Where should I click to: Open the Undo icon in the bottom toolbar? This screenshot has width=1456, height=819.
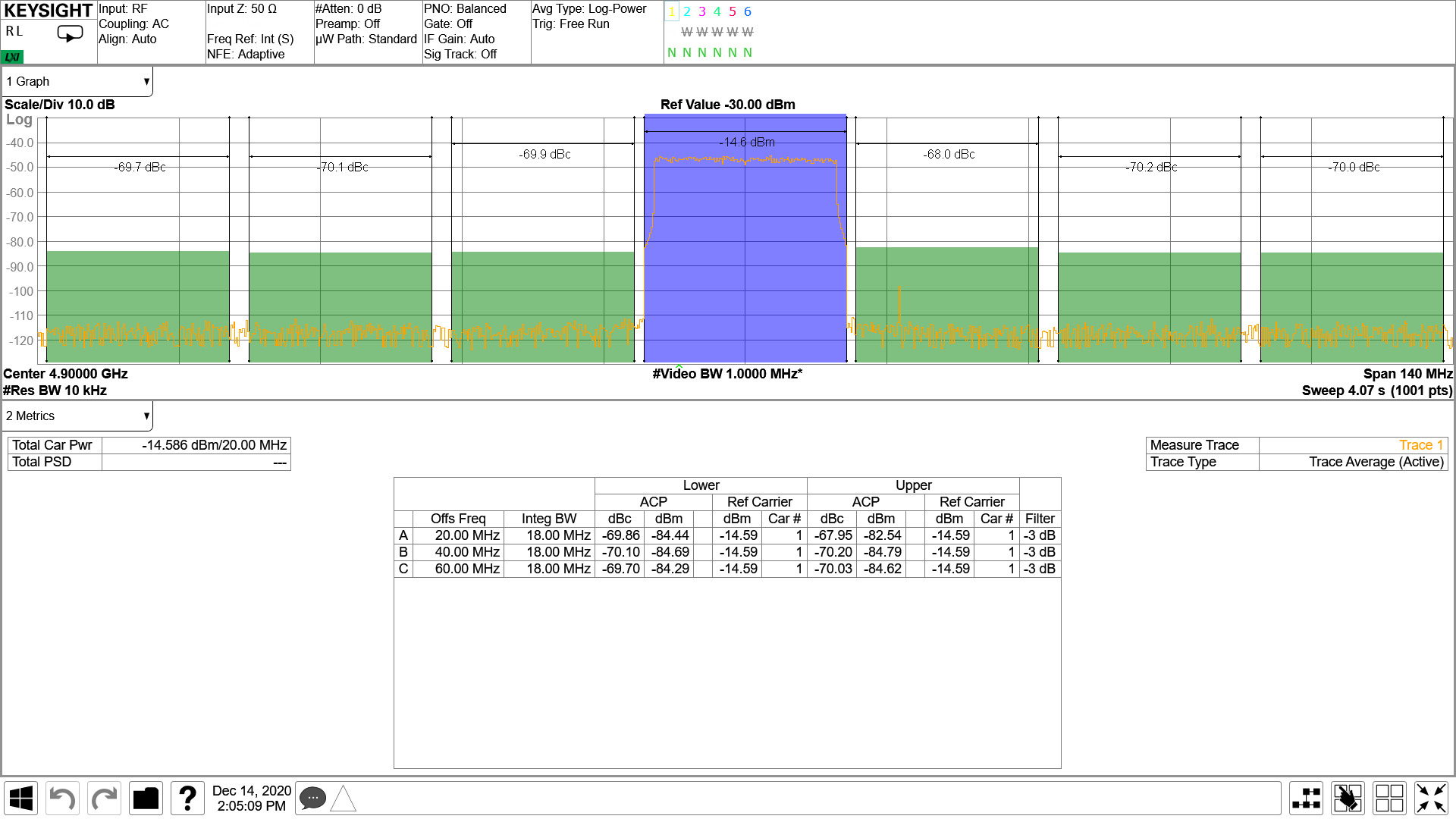pos(62,798)
